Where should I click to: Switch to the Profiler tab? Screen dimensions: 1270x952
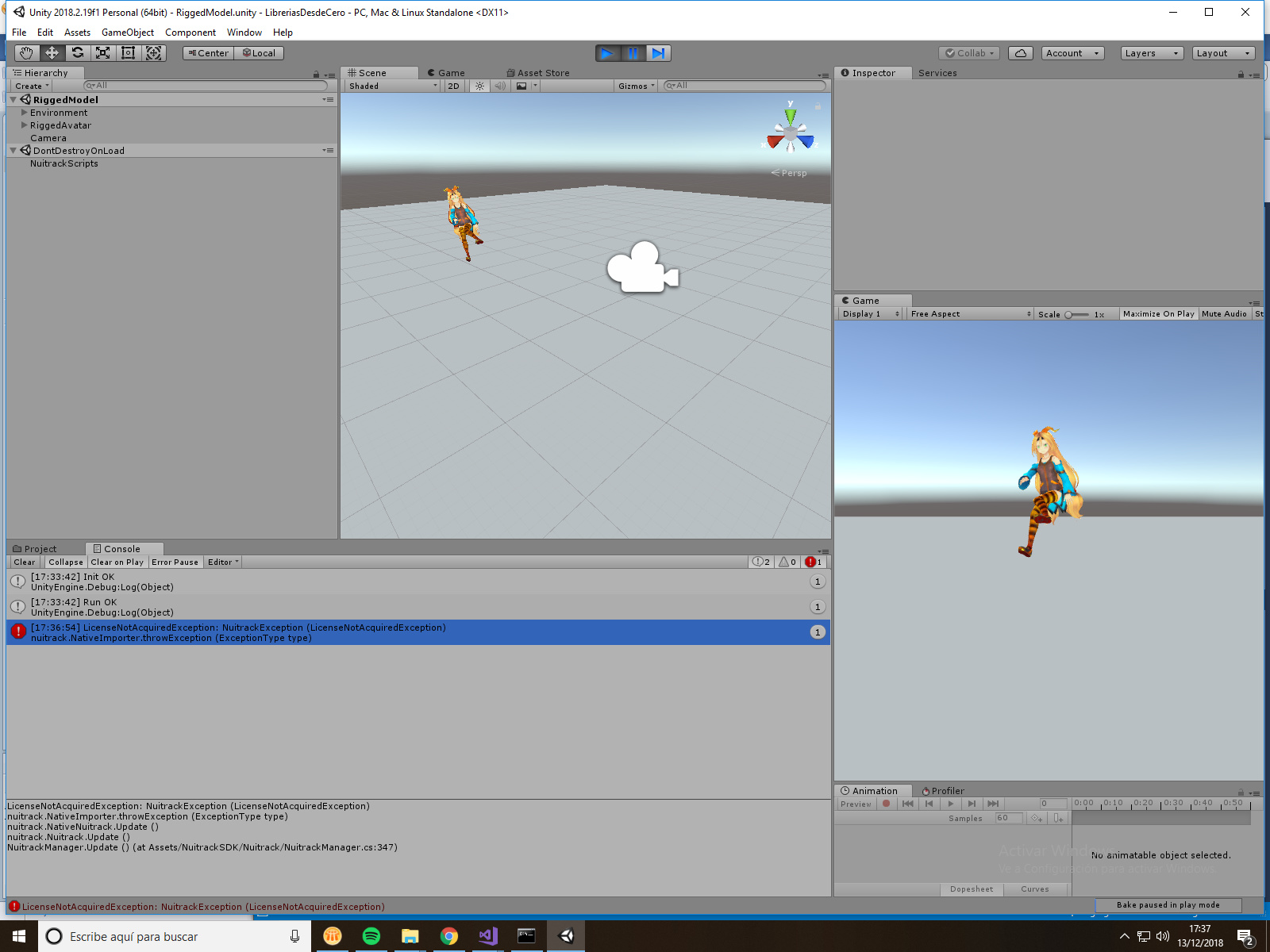click(943, 791)
